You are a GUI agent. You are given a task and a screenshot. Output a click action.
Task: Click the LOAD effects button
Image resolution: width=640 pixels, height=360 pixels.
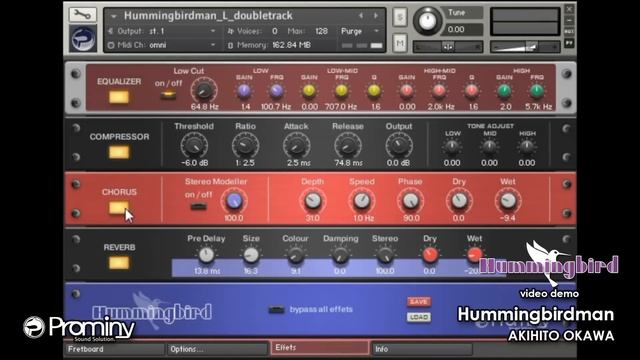click(419, 317)
